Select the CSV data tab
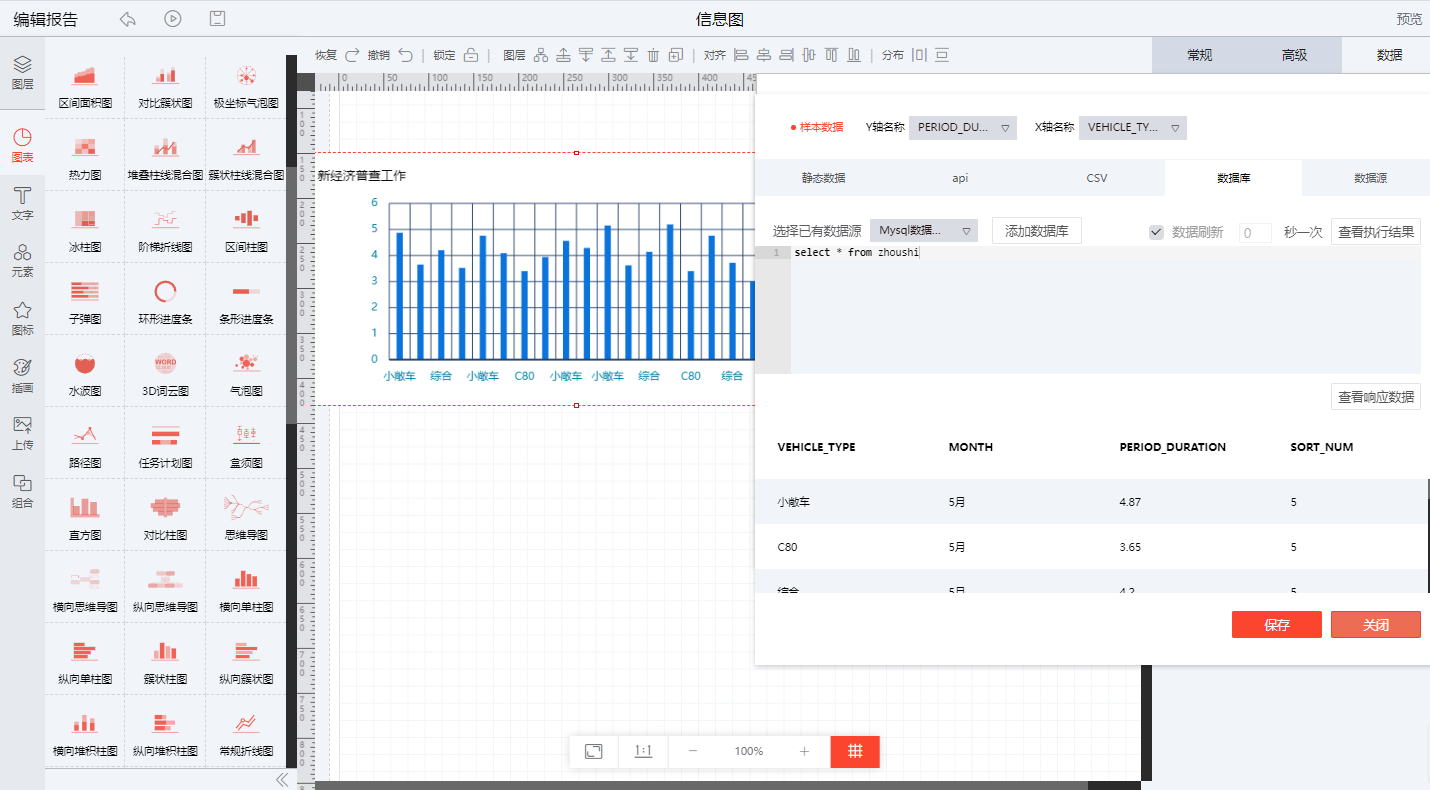The height and width of the screenshot is (790, 1430). (1097, 177)
